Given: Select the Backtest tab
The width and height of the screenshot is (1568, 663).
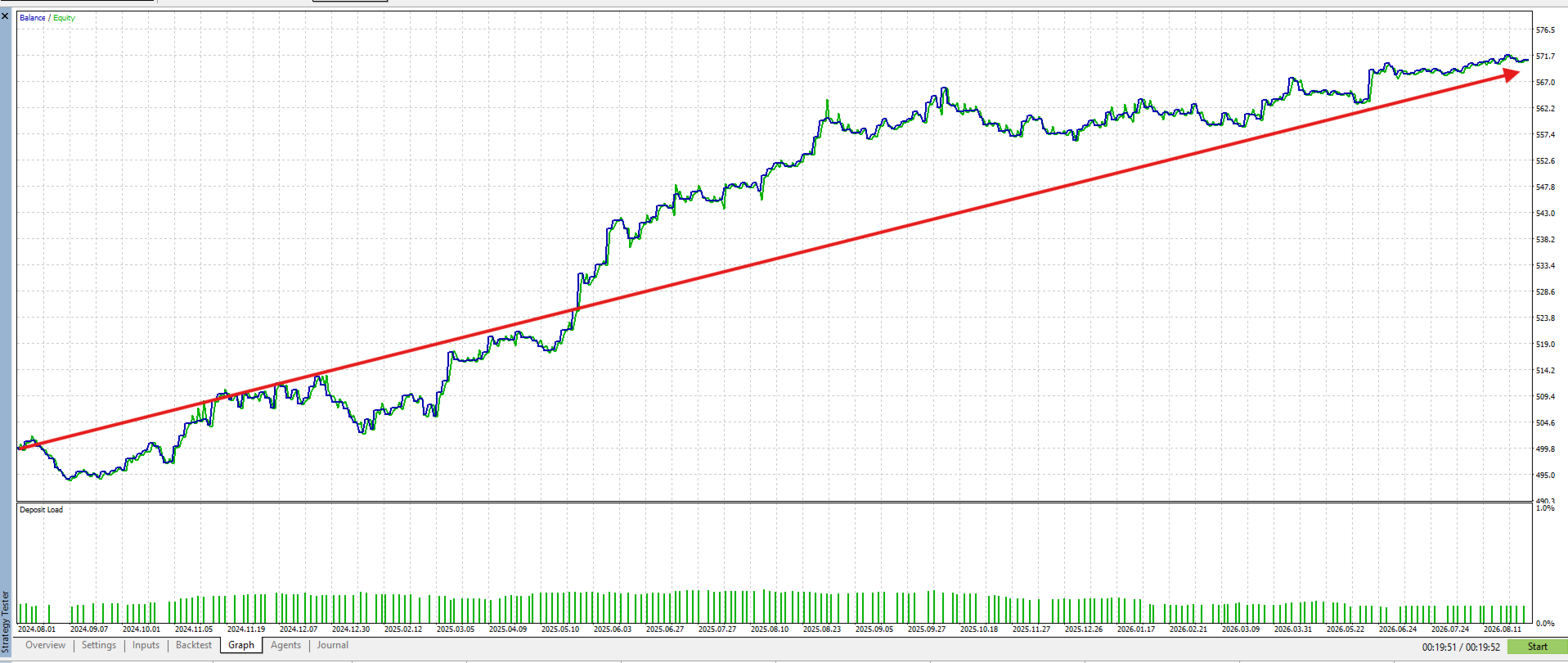Looking at the screenshot, I should click(x=194, y=645).
